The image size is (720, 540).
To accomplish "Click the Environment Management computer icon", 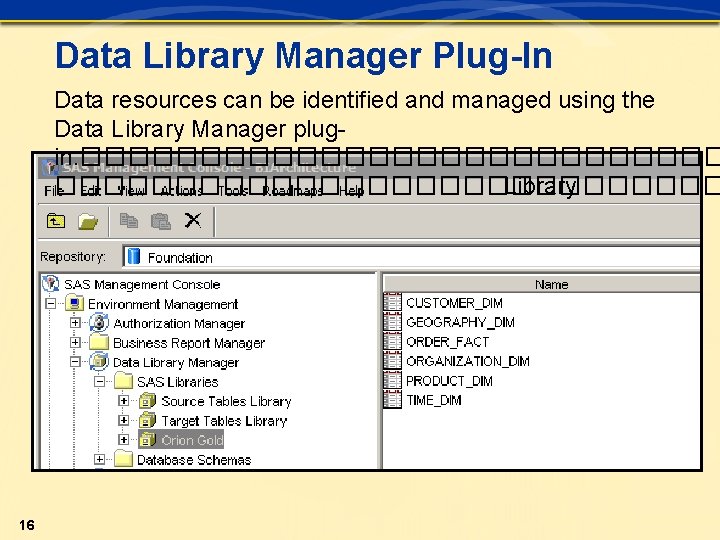I will click(74, 304).
